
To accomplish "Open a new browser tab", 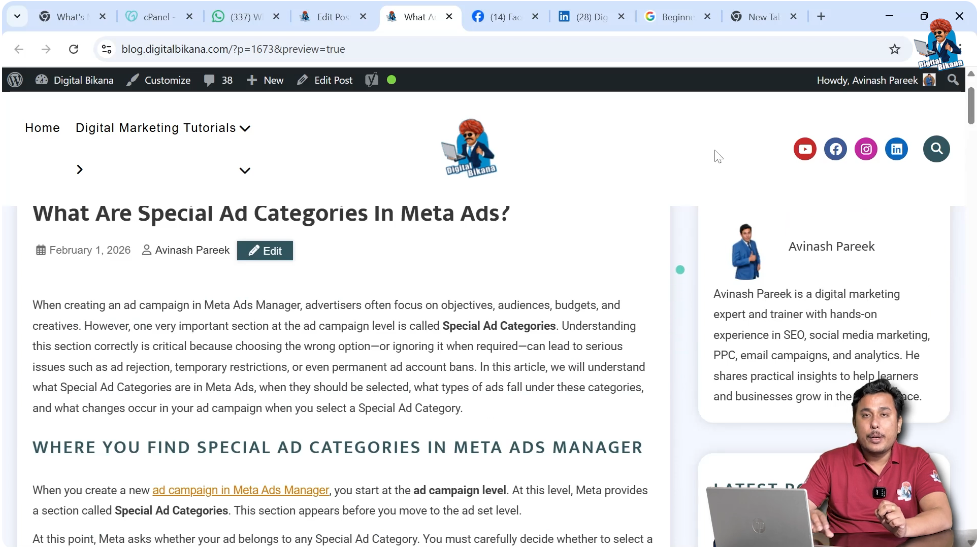I will tap(821, 17).
